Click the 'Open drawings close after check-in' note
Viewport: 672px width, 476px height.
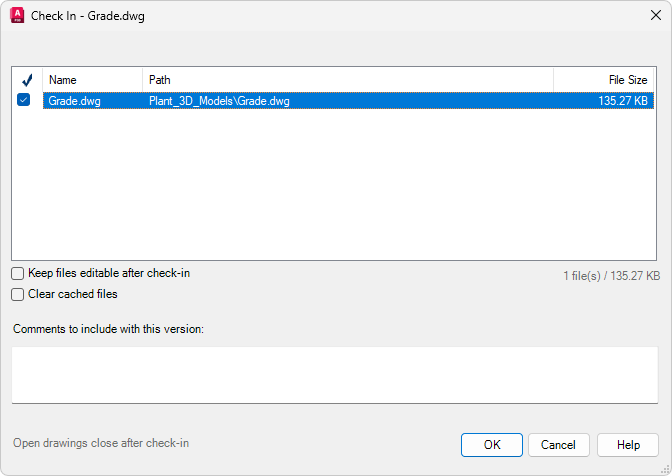(101, 443)
